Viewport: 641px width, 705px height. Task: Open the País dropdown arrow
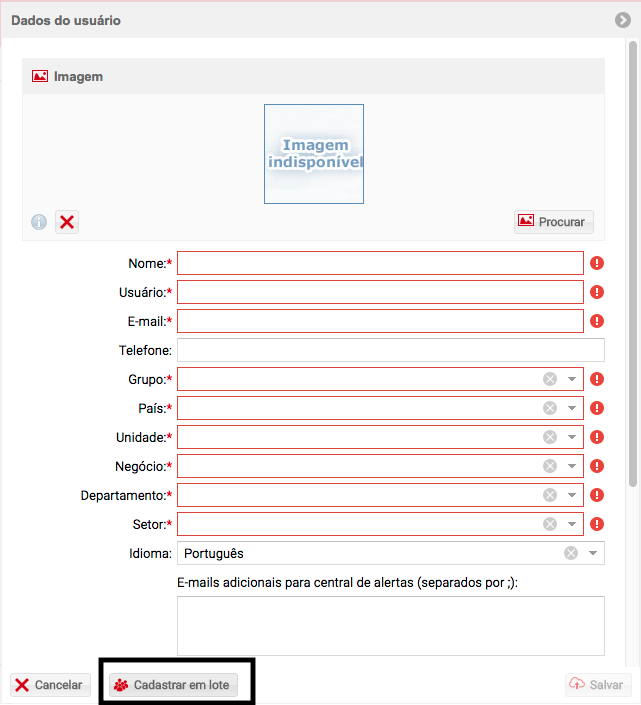572,408
